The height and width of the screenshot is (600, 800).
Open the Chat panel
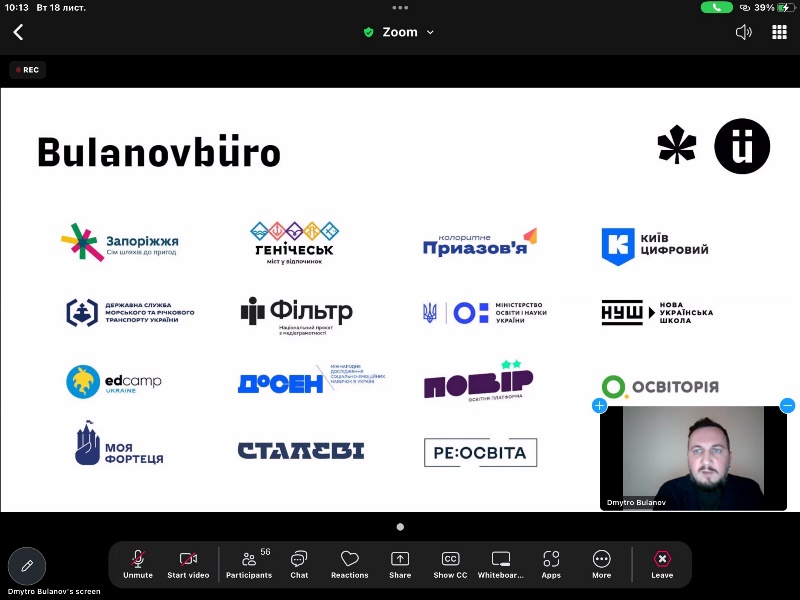299,564
